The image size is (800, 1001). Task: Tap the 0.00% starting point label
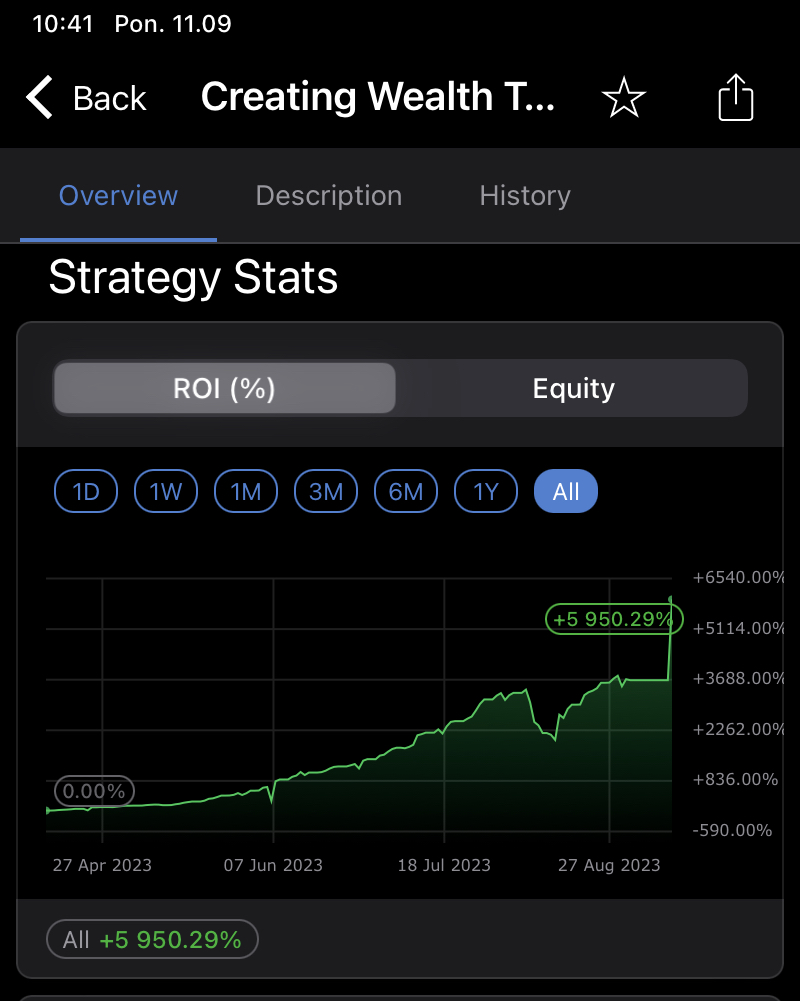(94, 792)
